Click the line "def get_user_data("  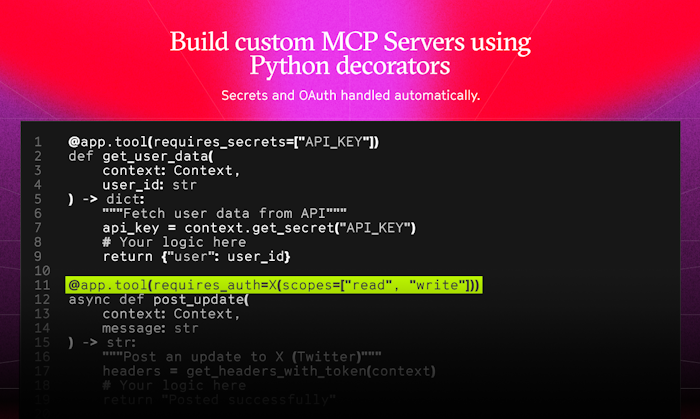[x=141, y=156]
